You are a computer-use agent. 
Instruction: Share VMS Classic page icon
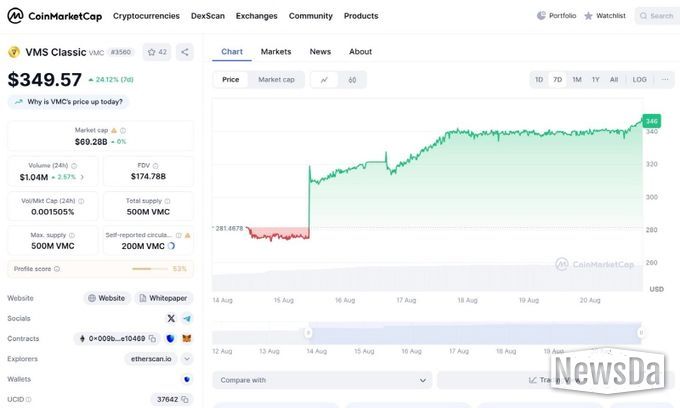click(185, 52)
